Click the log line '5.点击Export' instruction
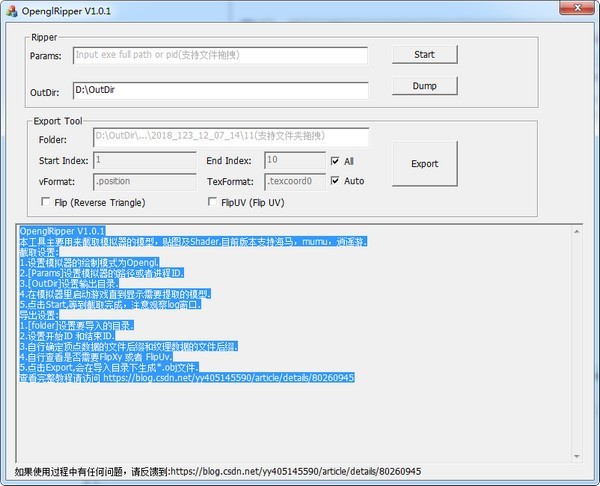 (109, 368)
